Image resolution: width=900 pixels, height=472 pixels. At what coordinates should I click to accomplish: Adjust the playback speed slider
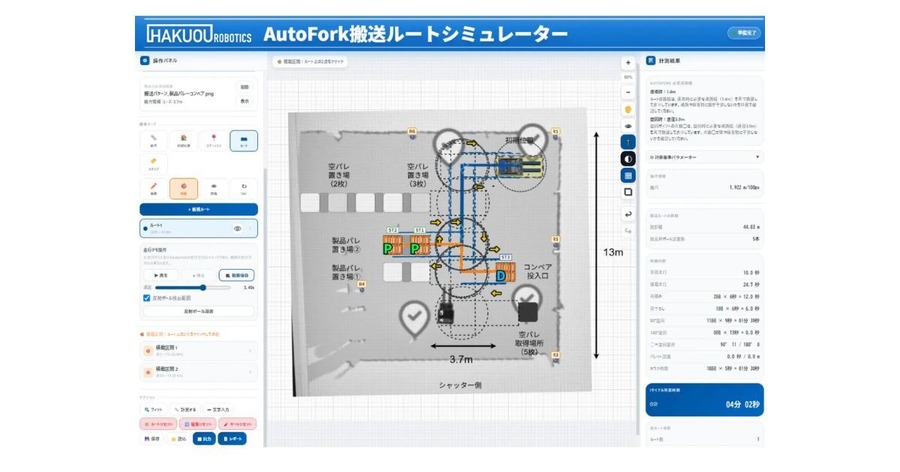click(193, 288)
